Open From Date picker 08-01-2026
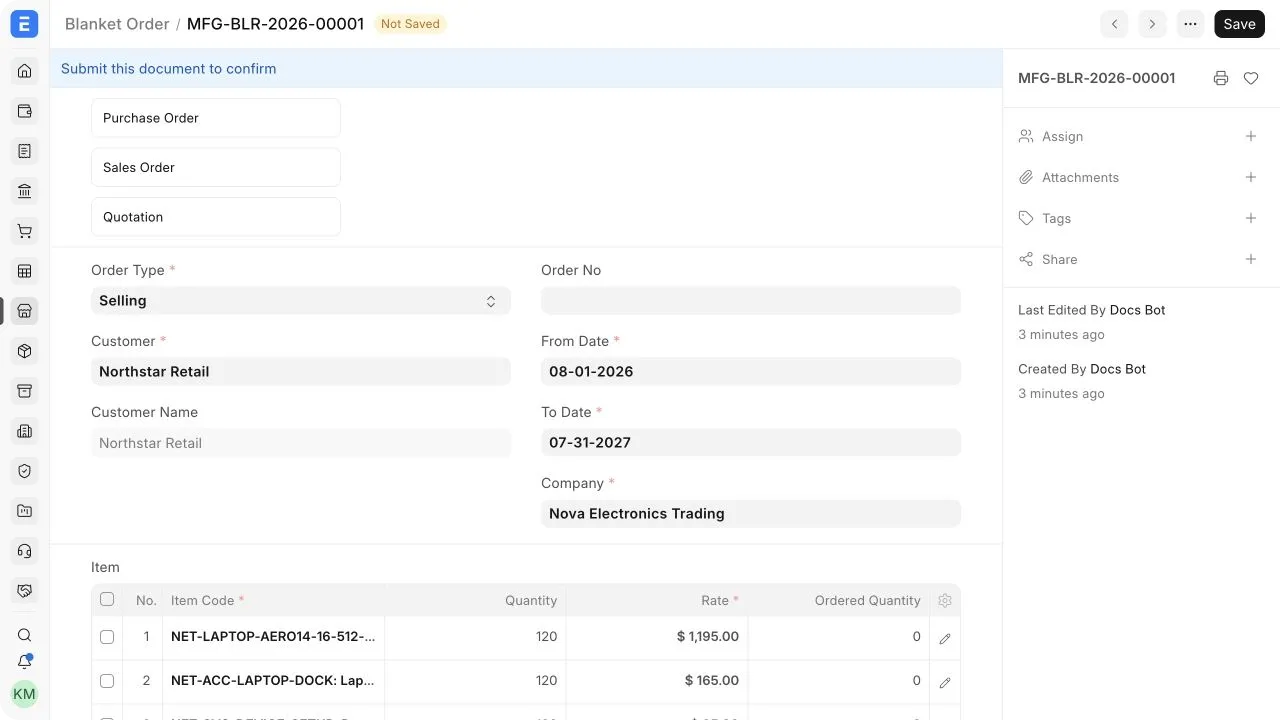Viewport: 1280px width, 720px height. (x=751, y=372)
